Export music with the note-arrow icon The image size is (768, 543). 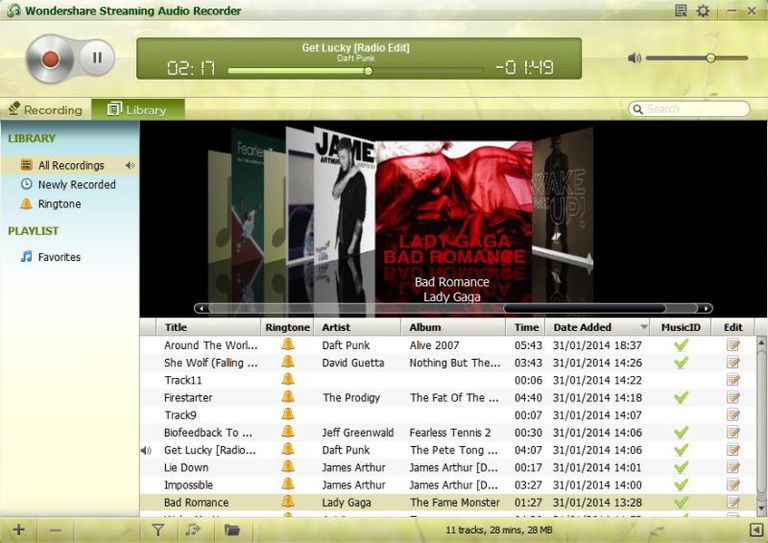(x=193, y=530)
